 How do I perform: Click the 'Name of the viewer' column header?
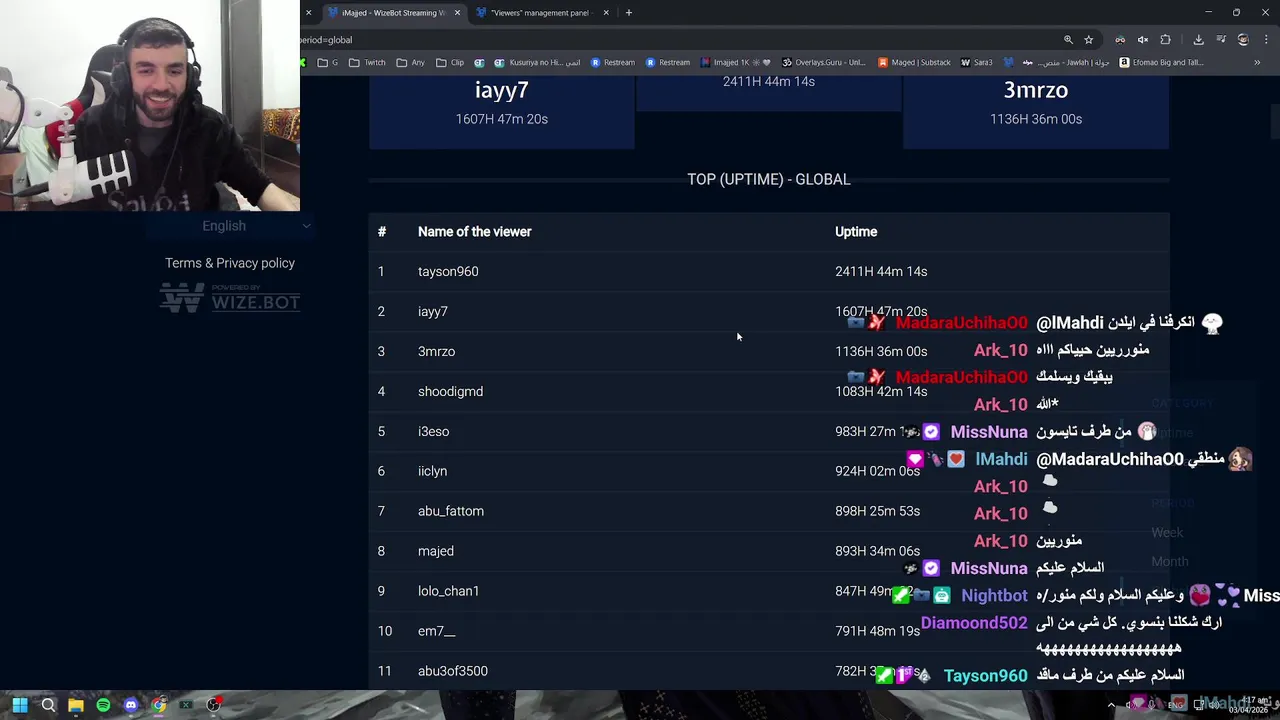(x=474, y=232)
